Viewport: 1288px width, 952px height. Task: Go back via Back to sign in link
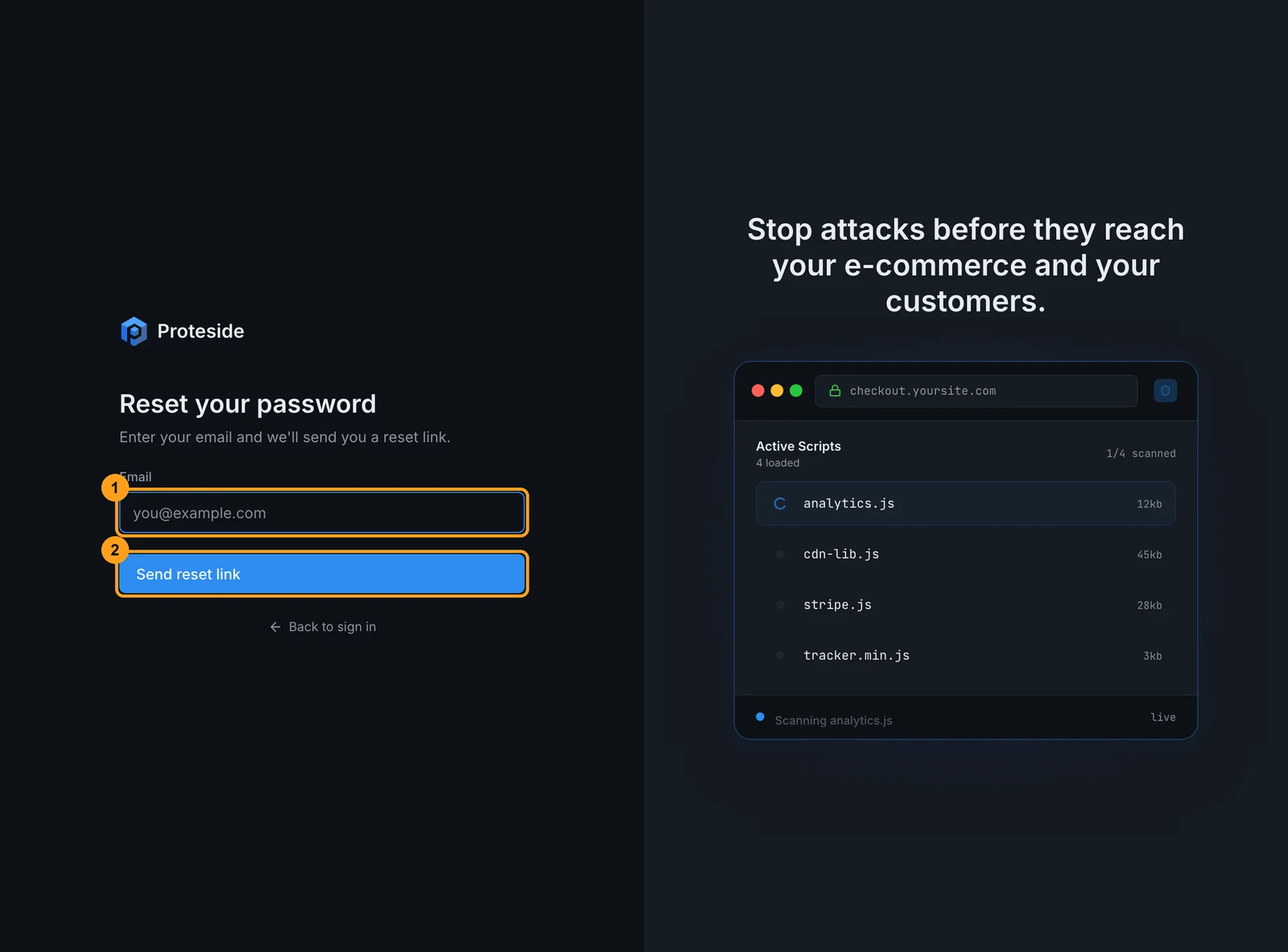point(322,627)
